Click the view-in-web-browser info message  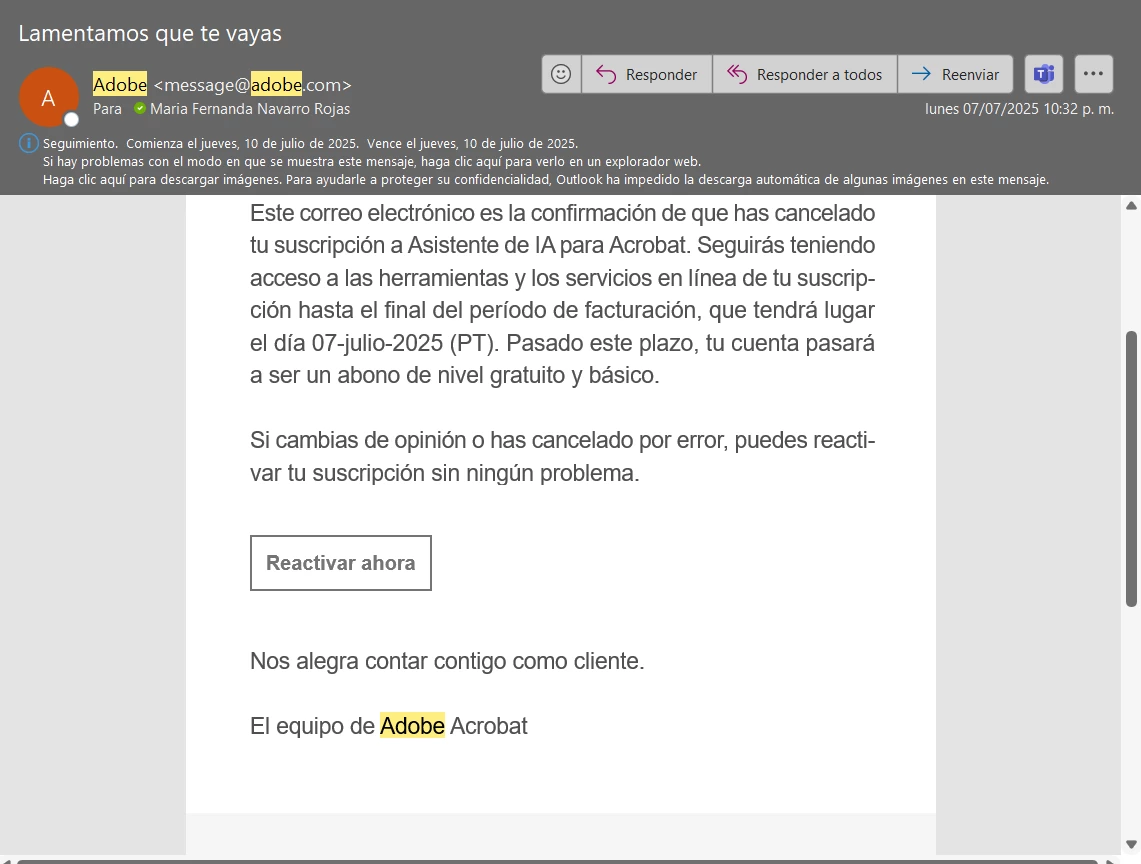click(371, 162)
